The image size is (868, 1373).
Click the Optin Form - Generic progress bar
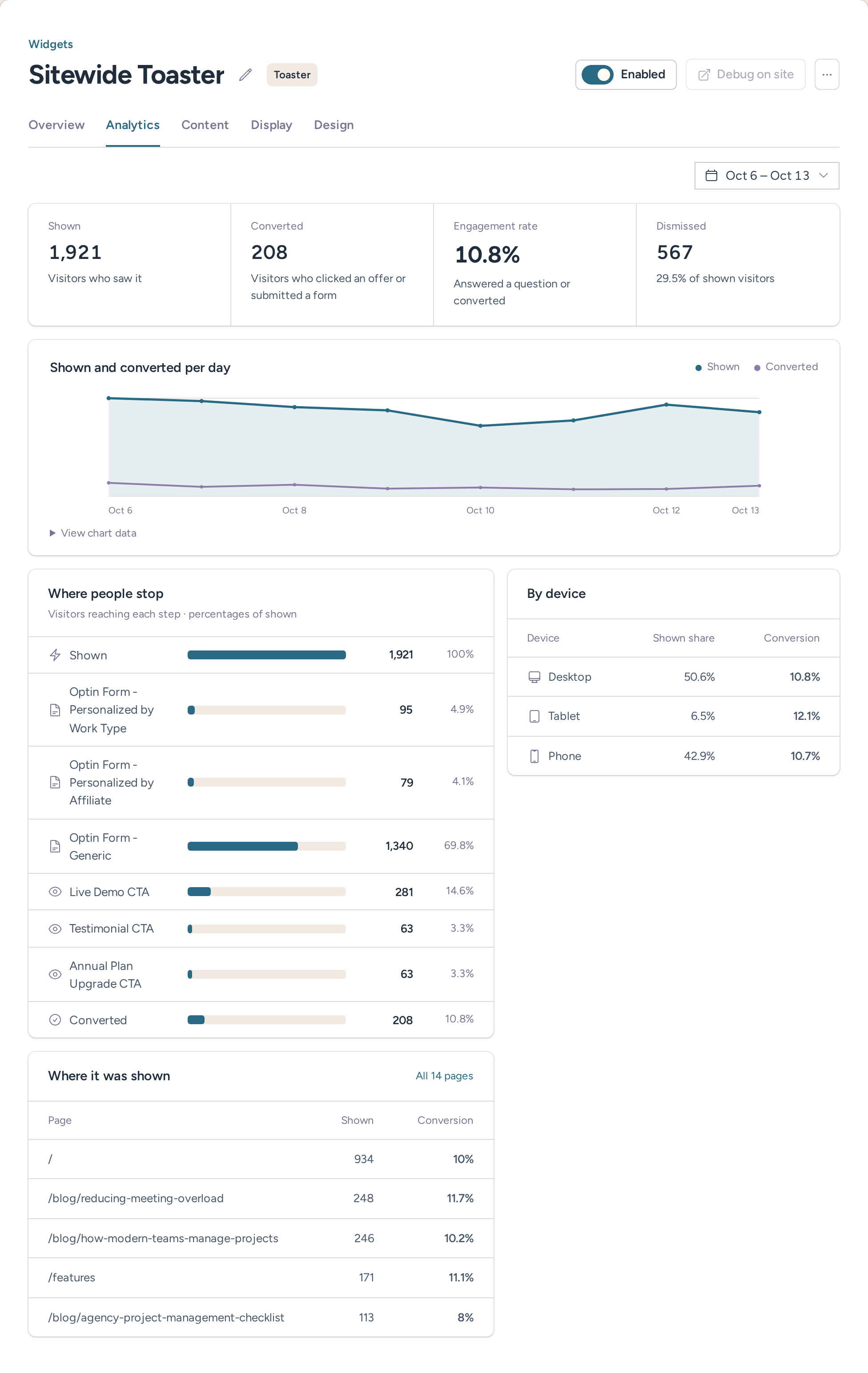(267, 846)
